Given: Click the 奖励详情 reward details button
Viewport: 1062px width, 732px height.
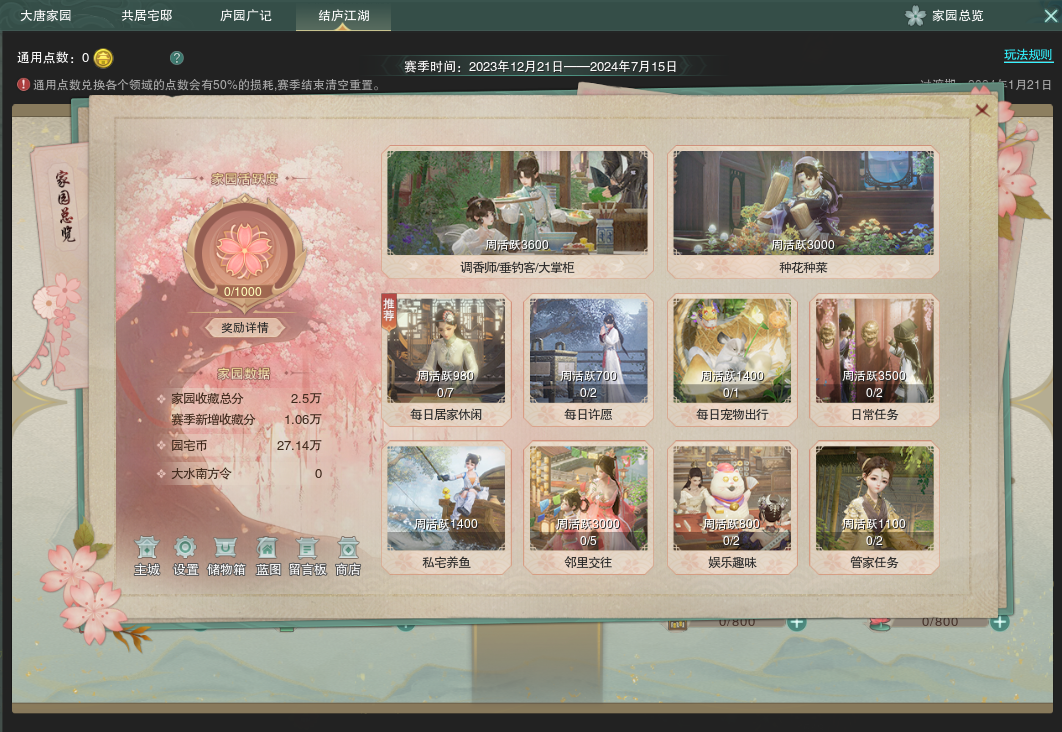Looking at the screenshot, I should (245, 328).
